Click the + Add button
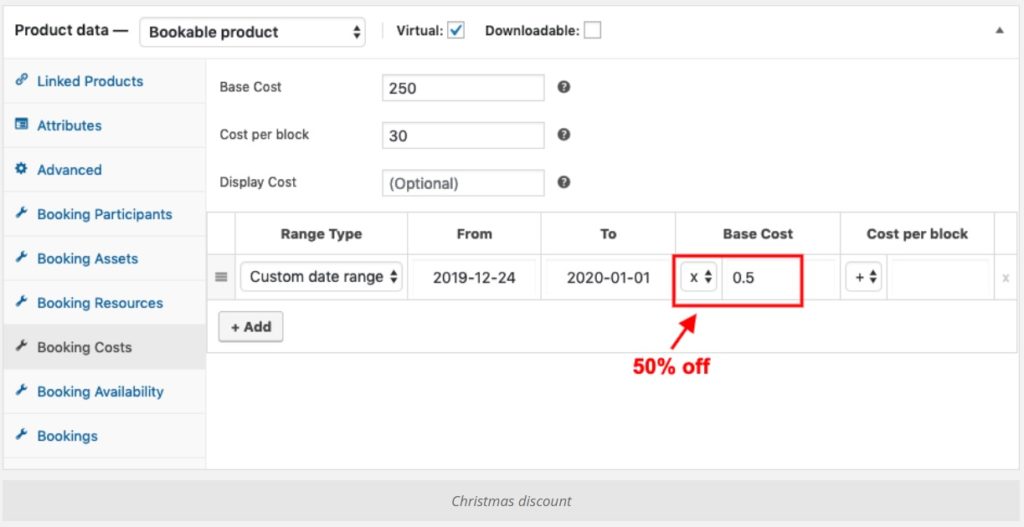This screenshot has width=1024, height=527. pyautogui.click(x=251, y=327)
